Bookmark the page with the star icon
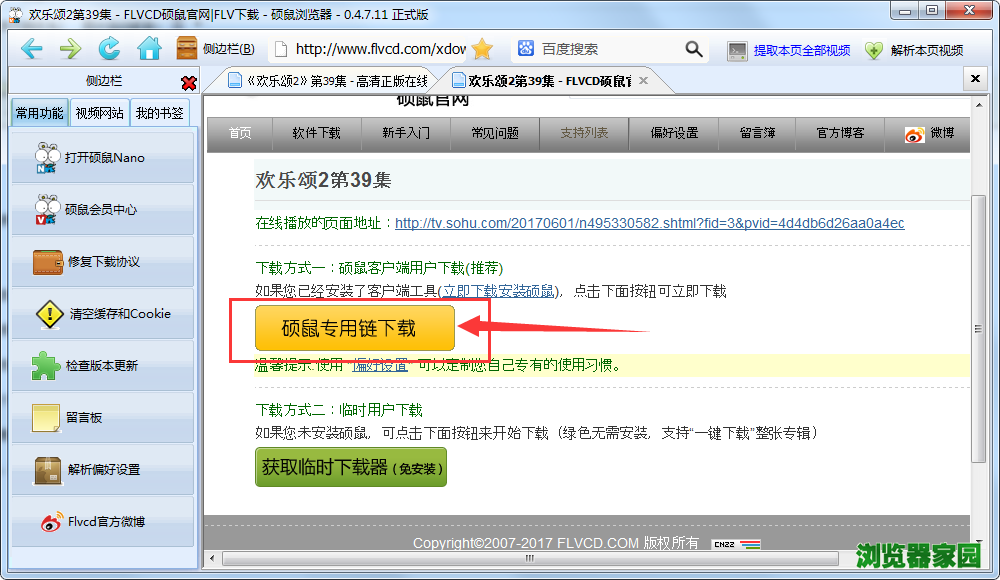This screenshot has width=1000, height=580. 484,47
